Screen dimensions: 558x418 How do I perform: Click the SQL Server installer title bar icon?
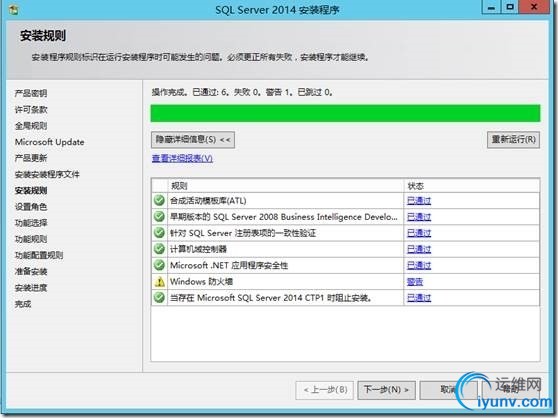(14, 9)
